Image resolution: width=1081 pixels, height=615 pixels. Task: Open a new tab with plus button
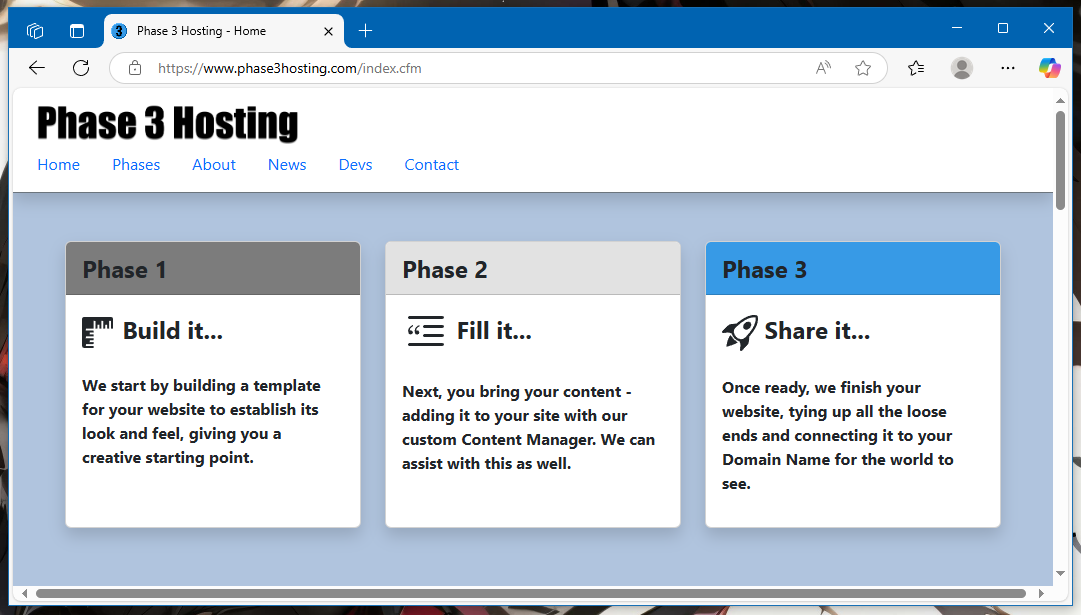(x=365, y=30)
